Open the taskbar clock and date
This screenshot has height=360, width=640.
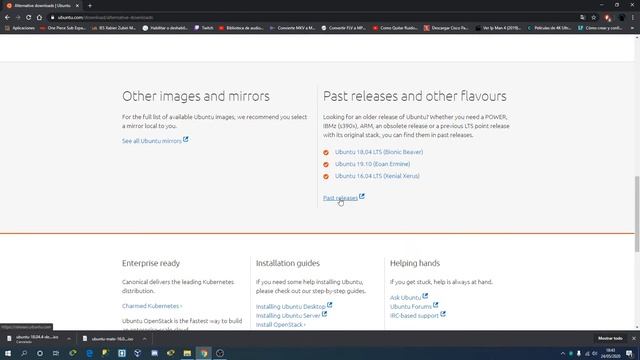pyautogui.click(x=611, y=353)
